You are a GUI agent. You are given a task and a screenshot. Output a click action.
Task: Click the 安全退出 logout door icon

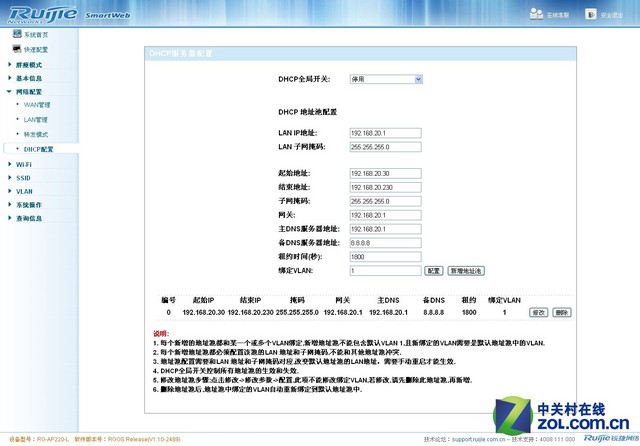point(590,14)
